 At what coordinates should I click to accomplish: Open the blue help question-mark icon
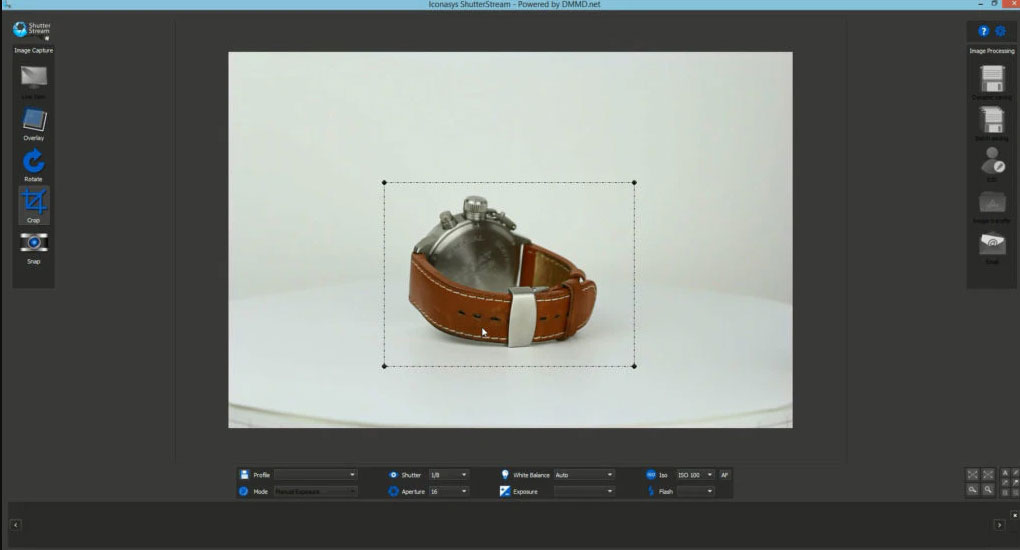(x=984, y=31)
